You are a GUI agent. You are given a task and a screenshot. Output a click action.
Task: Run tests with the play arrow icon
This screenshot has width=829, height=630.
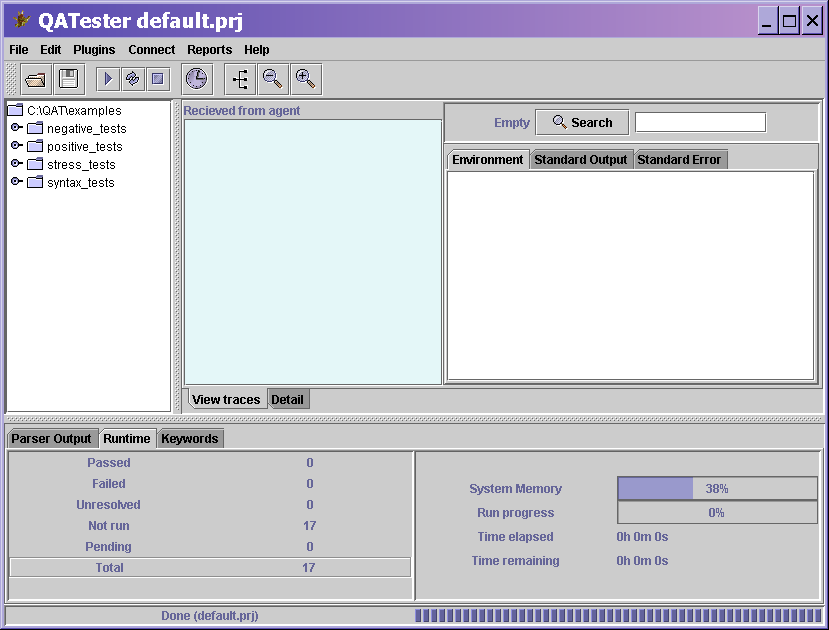point(107,78)
